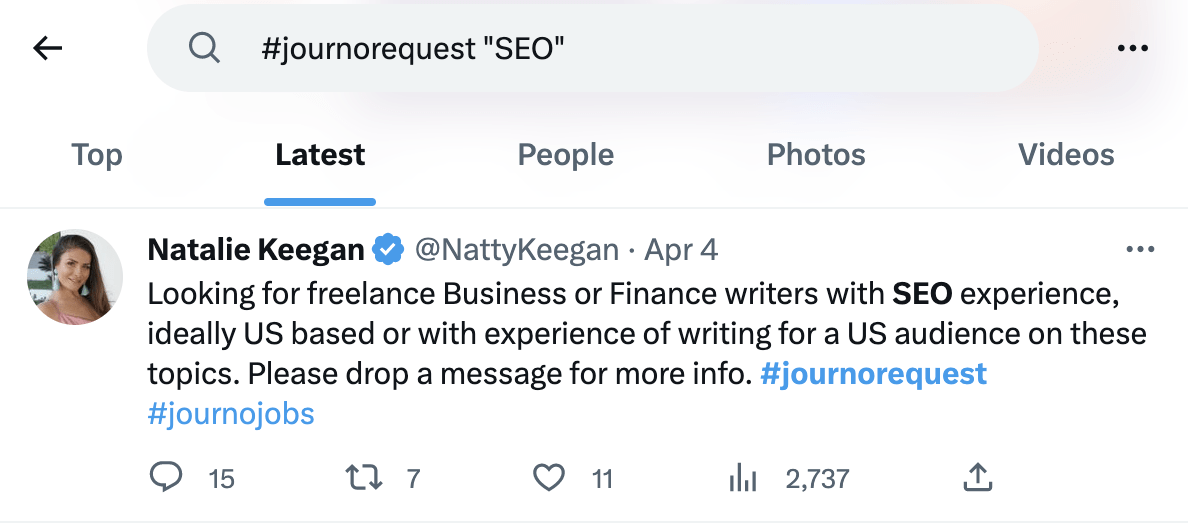Click the Apr 4 tweet timestamp
The width and height of the screenshot is (1188, 524).
point(681,249)
